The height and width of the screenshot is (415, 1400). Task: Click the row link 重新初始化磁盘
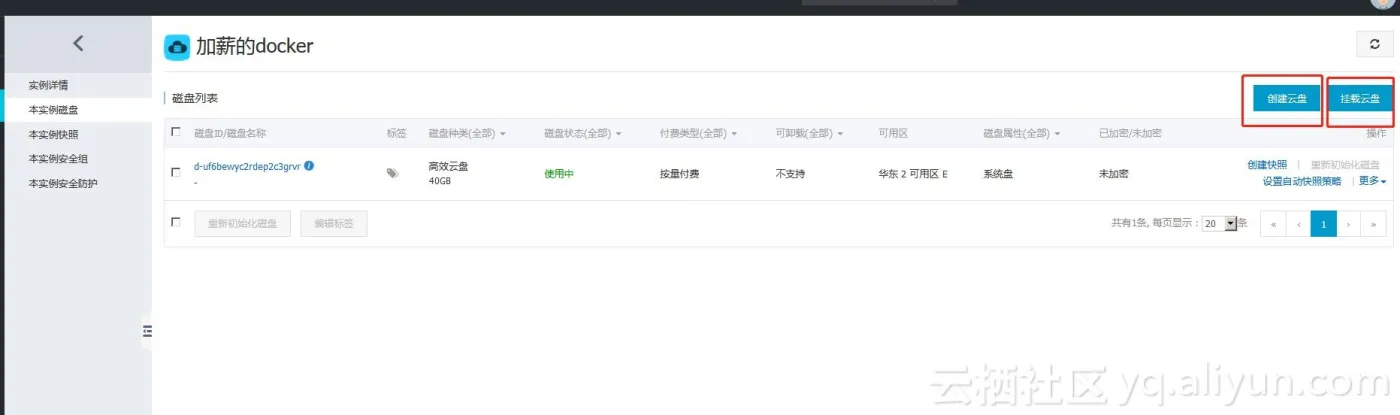click(1345, 165)
